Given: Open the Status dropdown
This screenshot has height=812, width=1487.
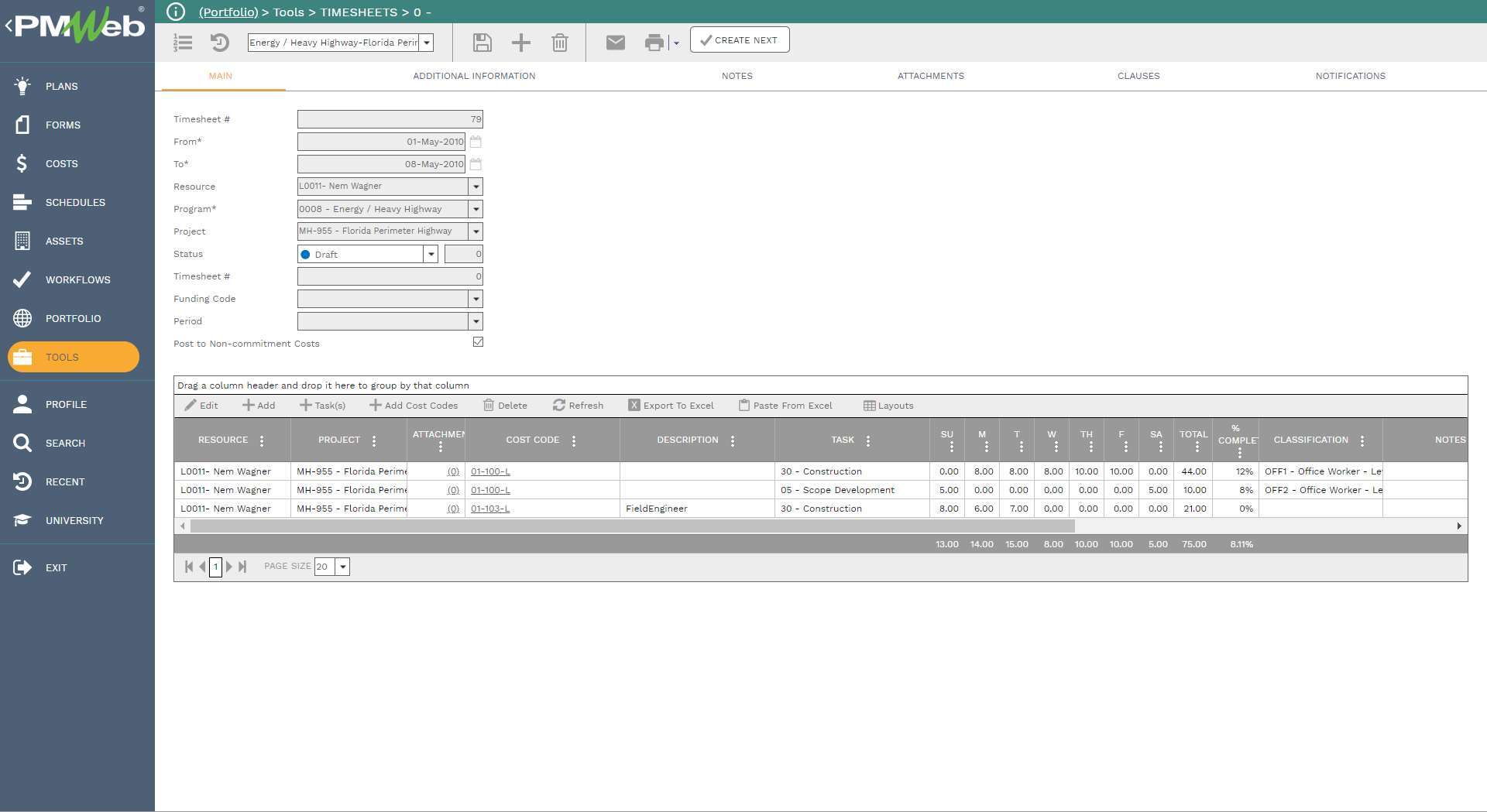Looking at the screenshot, I should (431, 254).
